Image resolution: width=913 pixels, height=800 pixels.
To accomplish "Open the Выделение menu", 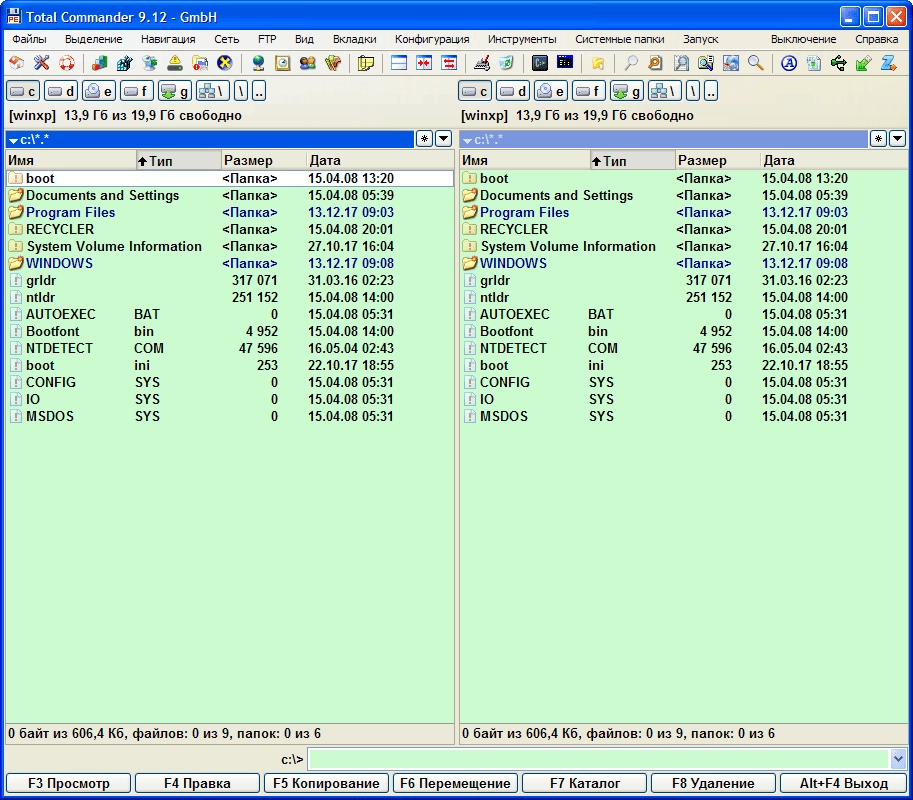I will coord(94,39).
